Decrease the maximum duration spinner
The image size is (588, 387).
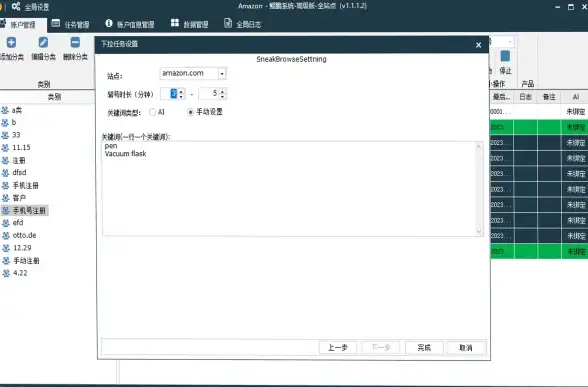click(x=222, y=96)
